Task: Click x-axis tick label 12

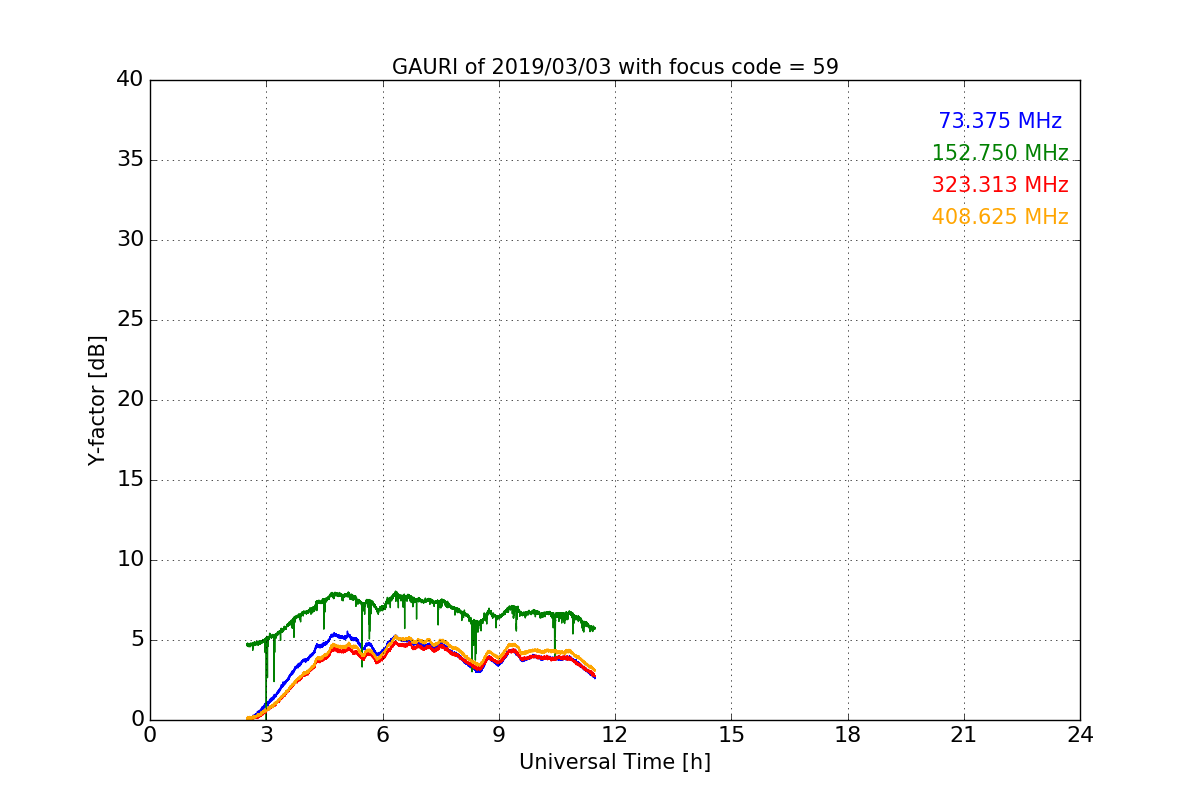Action: tap(615, 734)
